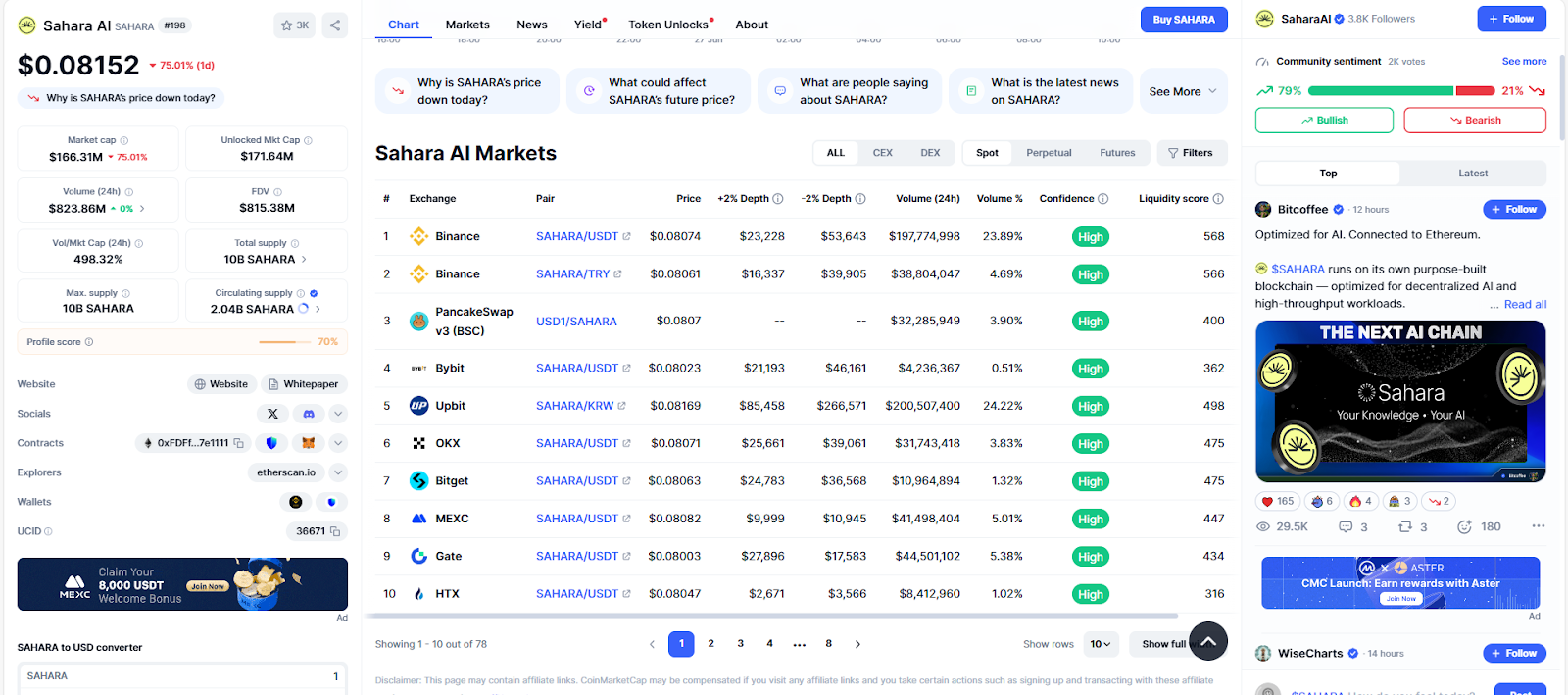1568x695 pixels.
Task: Open Liquidity score info icon
Action: tap(1218, 198)
